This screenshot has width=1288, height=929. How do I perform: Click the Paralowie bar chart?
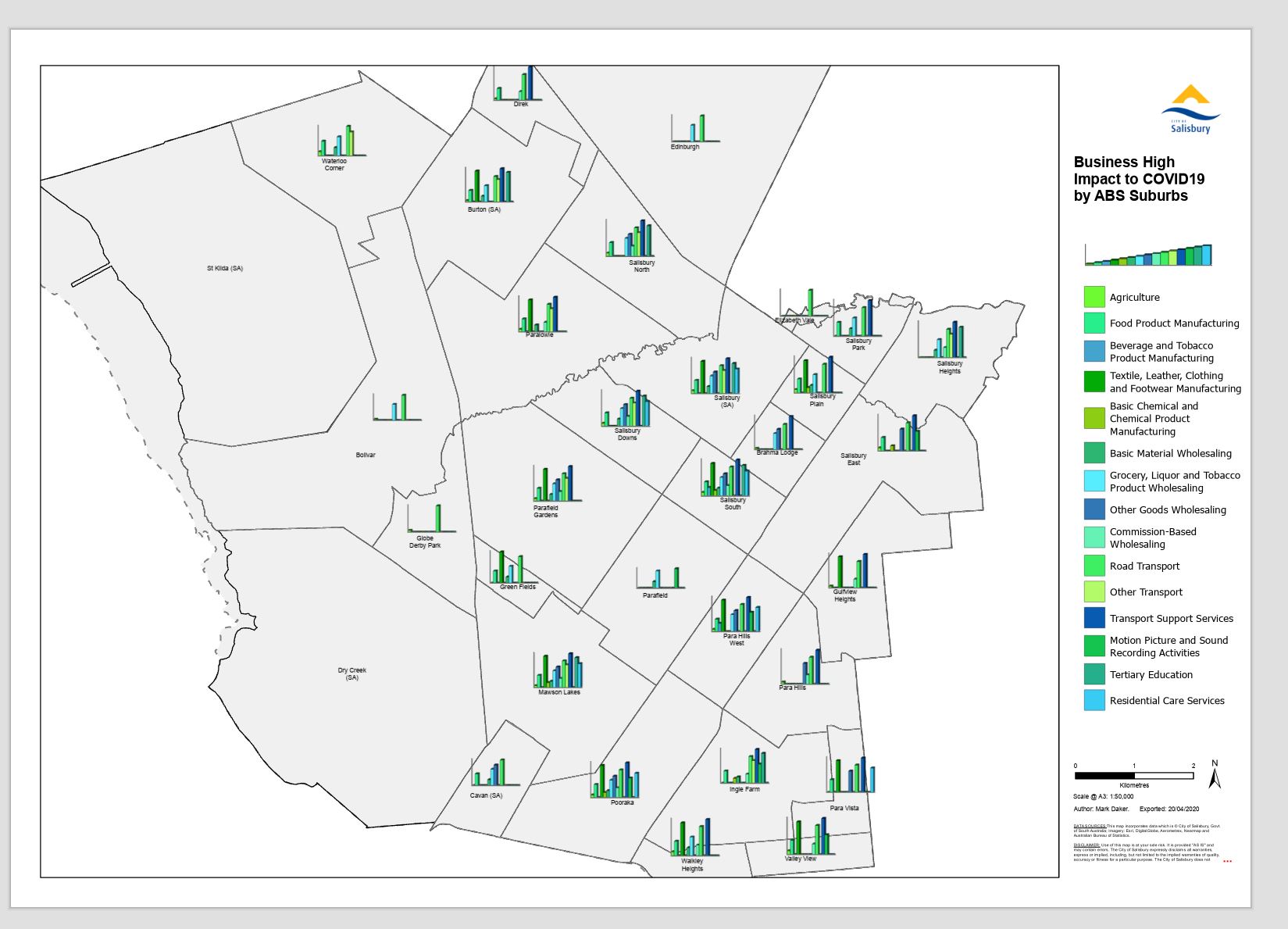(x=541, y=313)
